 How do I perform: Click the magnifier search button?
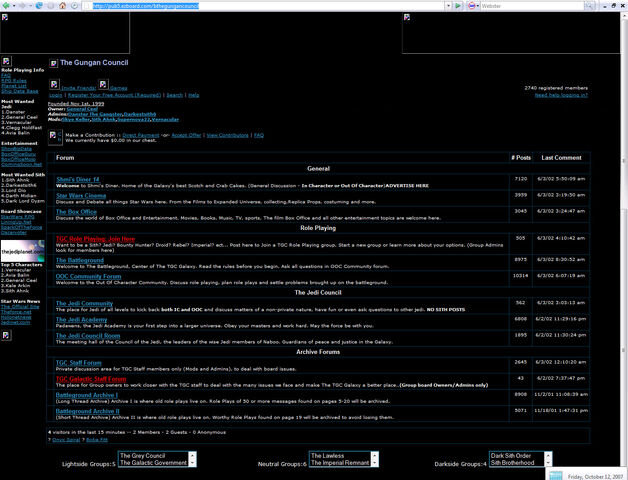(590, 6)
